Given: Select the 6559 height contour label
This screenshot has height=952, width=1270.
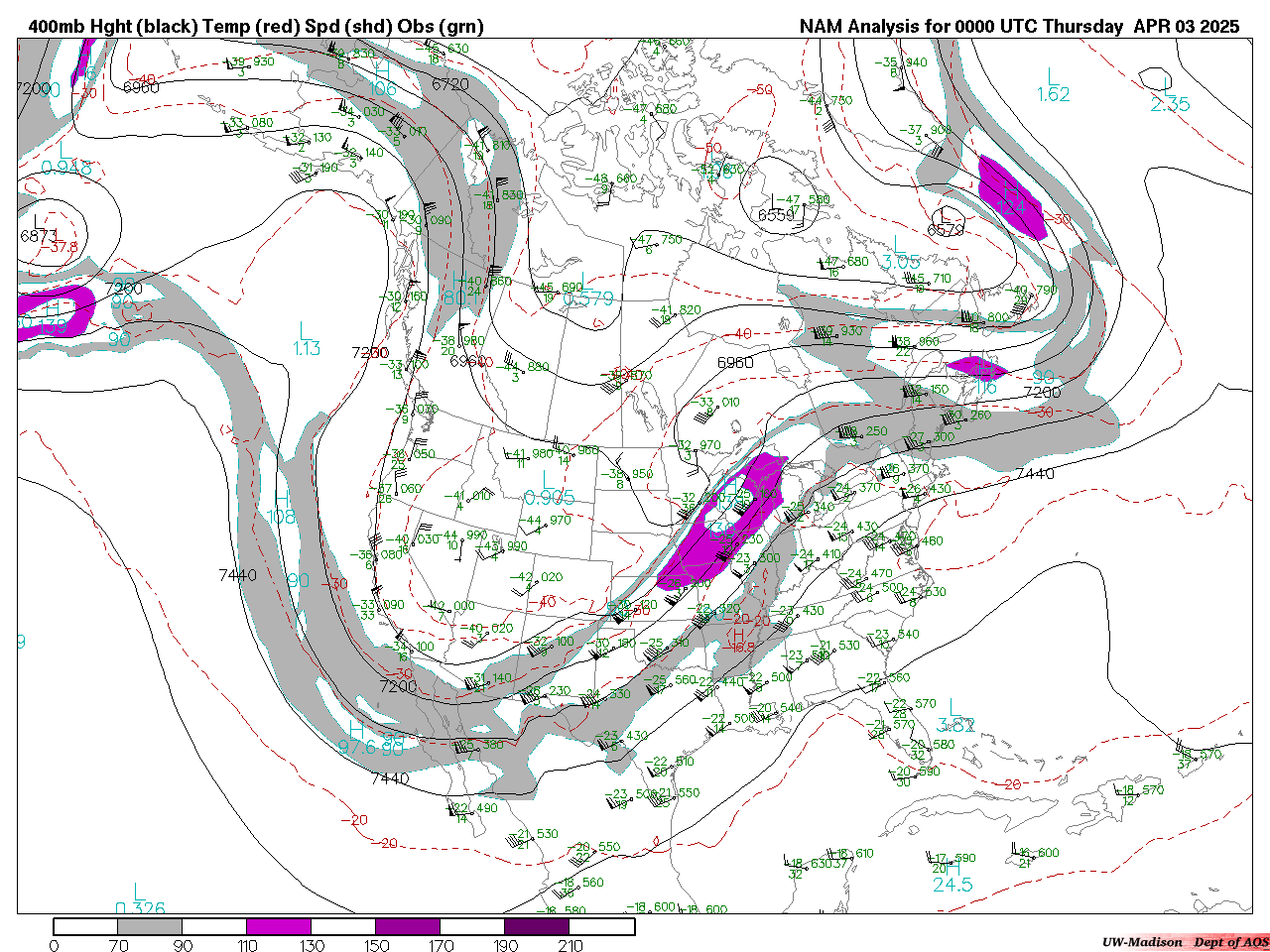Looking at the screenshot, I should [777, 215].
